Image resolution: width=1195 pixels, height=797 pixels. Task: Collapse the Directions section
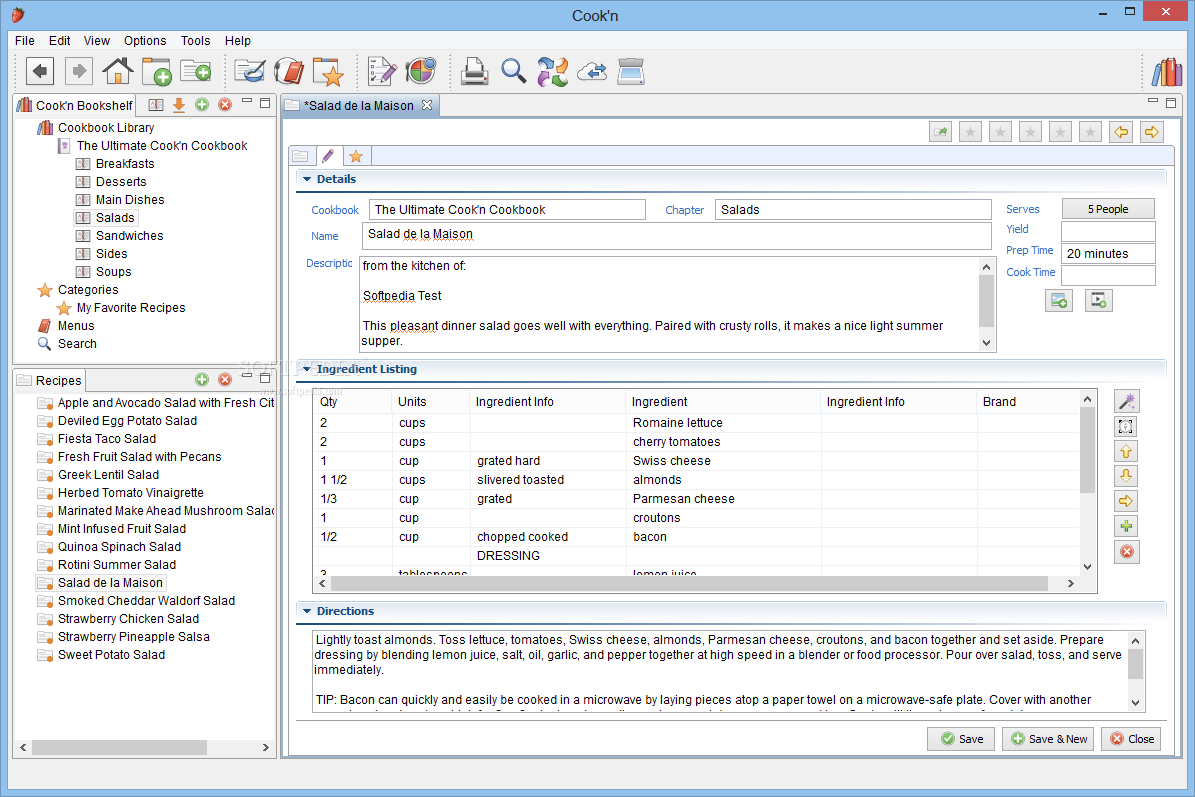(x=307, y=611)
